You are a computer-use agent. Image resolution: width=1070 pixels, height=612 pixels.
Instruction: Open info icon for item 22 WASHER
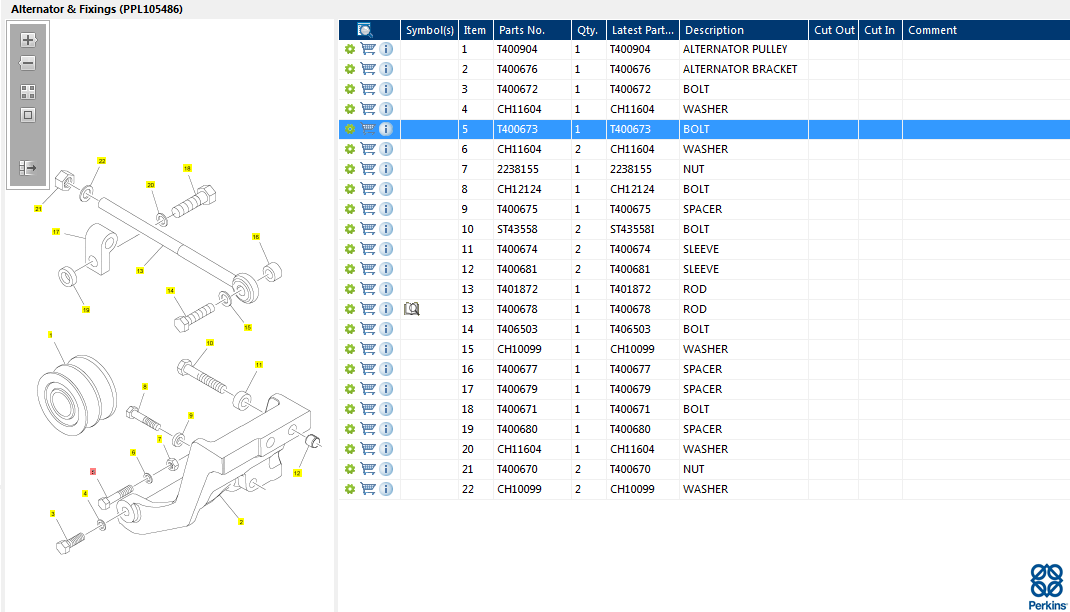[386, 489]
